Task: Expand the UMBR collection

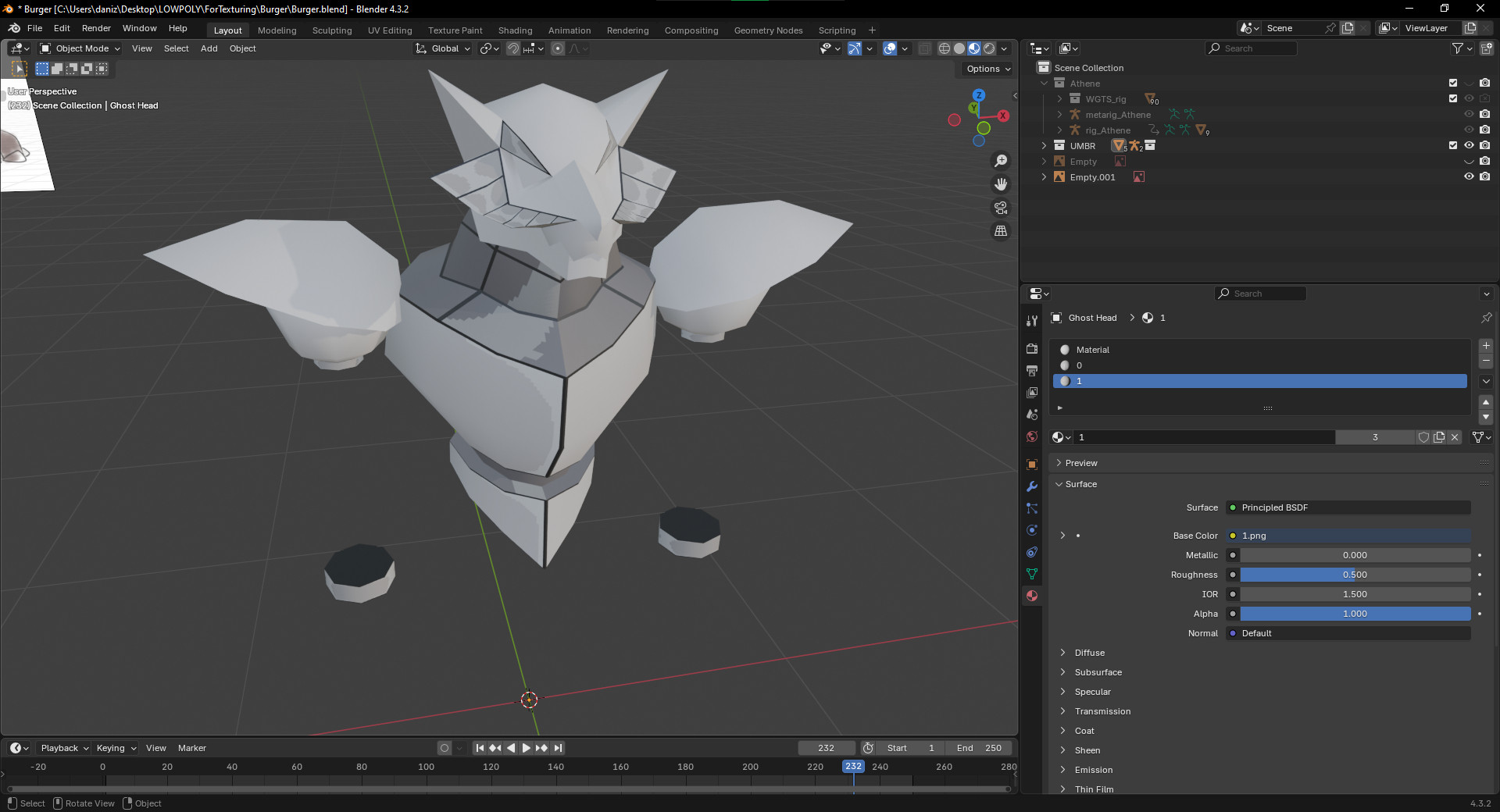Action: point(1044,145)
